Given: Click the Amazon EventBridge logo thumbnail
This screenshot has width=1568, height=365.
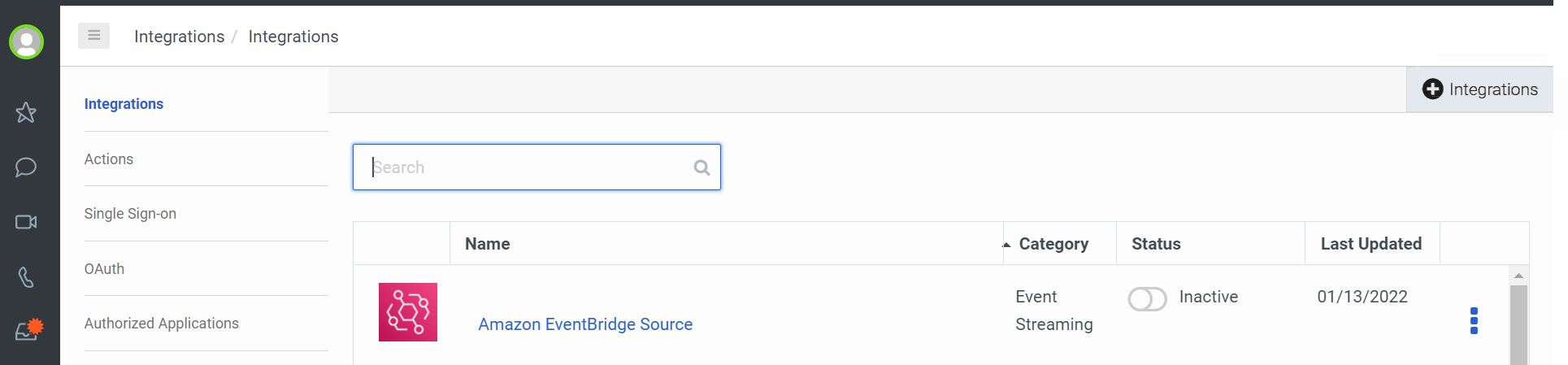Looking at the screenshot, I should 408,312.
